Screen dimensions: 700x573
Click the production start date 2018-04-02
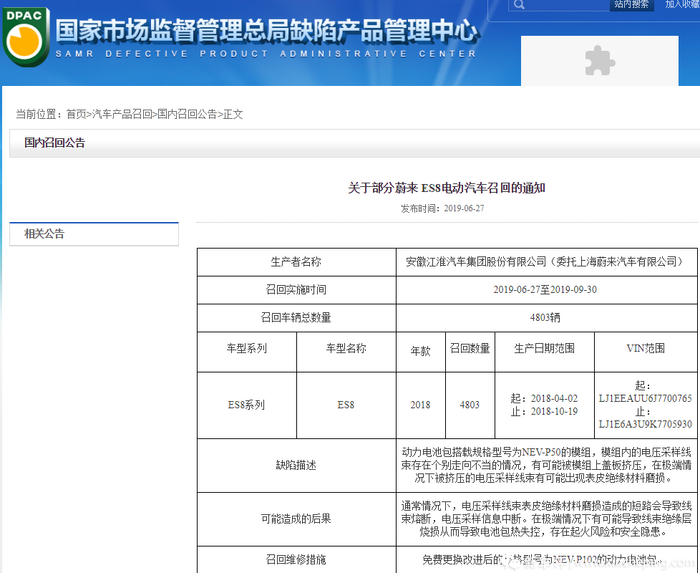(x=554, y=399)
